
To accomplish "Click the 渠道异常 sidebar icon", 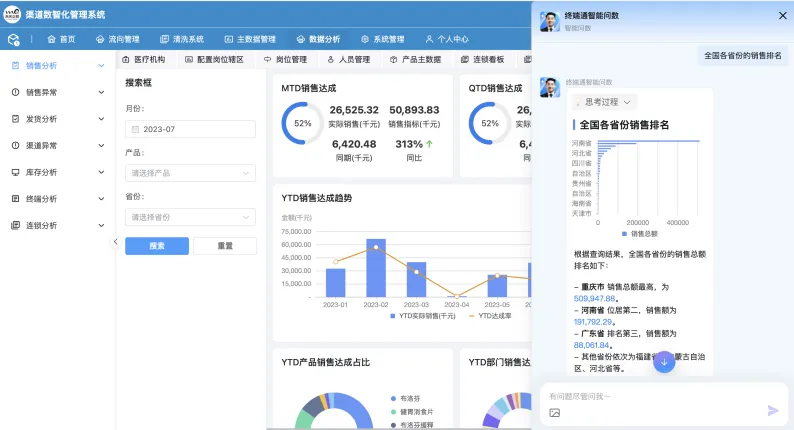I will coord(15,145).
